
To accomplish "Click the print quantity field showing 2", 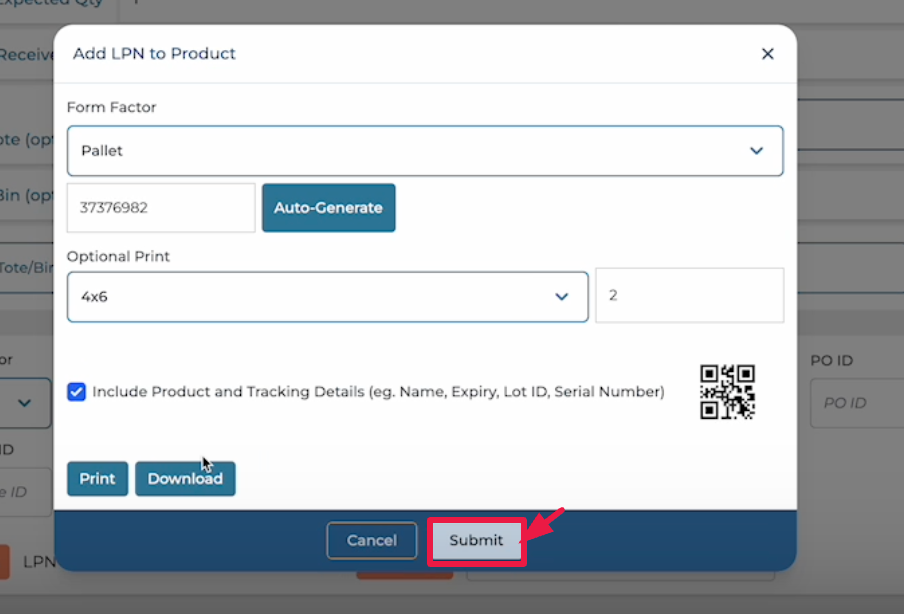I will click(x=689, y=296).
